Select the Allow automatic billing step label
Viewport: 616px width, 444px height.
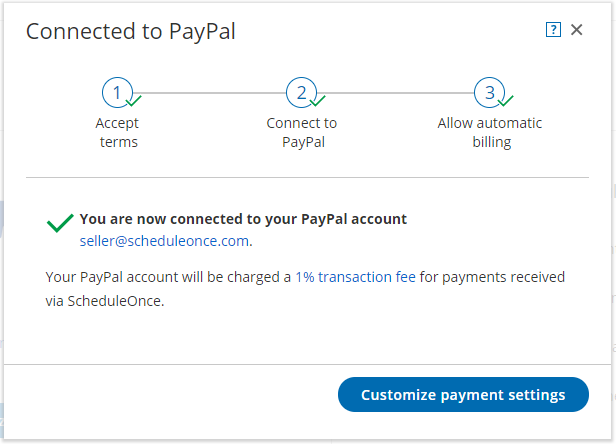[489, 133]
